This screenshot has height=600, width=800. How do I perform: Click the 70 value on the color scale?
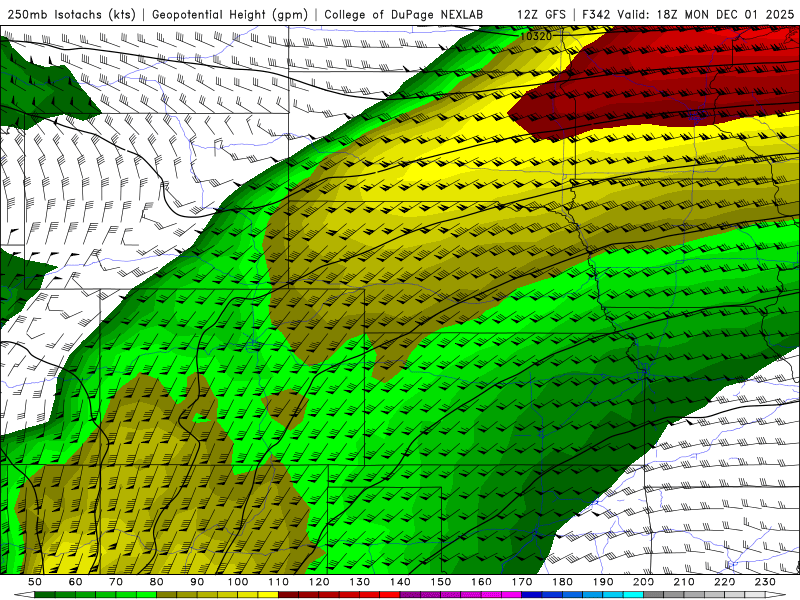[116, 582]
